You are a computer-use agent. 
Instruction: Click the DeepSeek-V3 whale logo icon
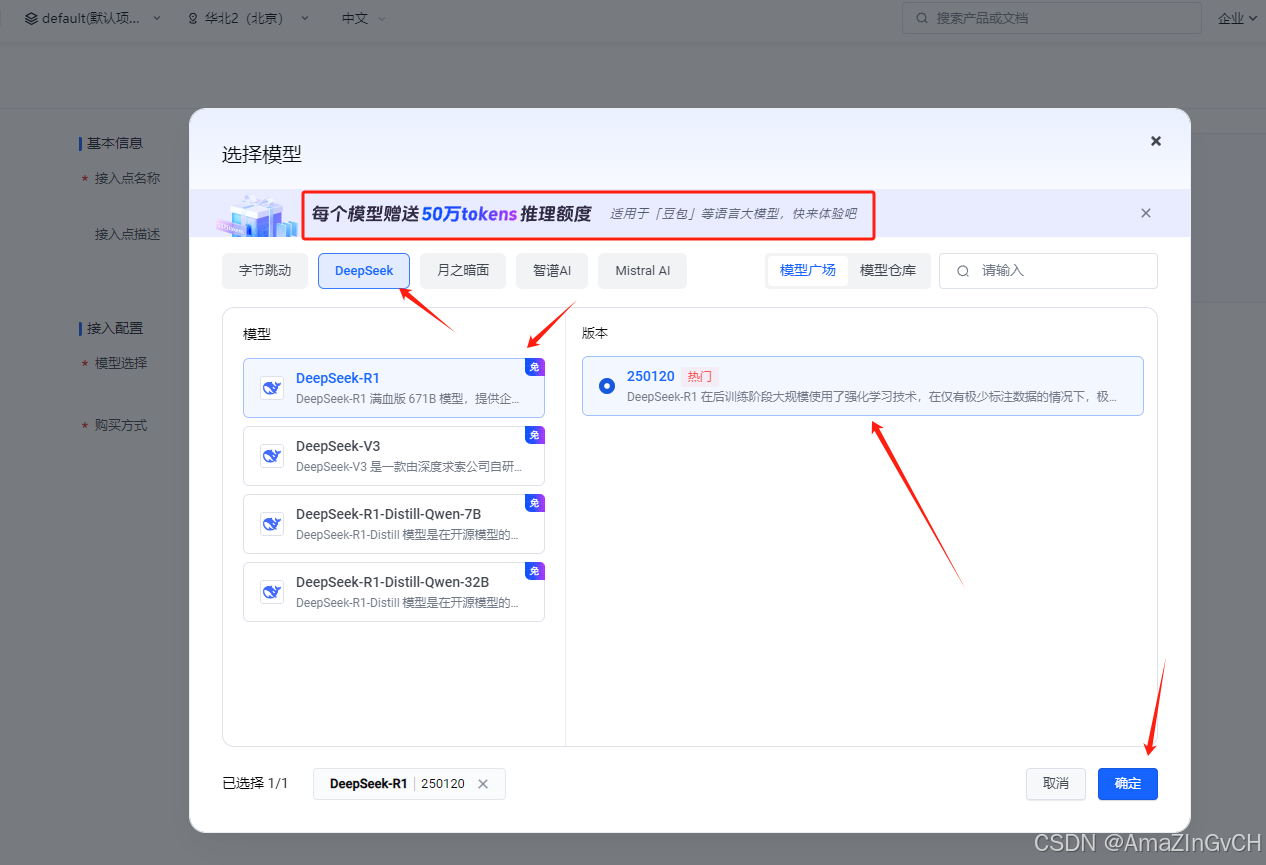271,456
